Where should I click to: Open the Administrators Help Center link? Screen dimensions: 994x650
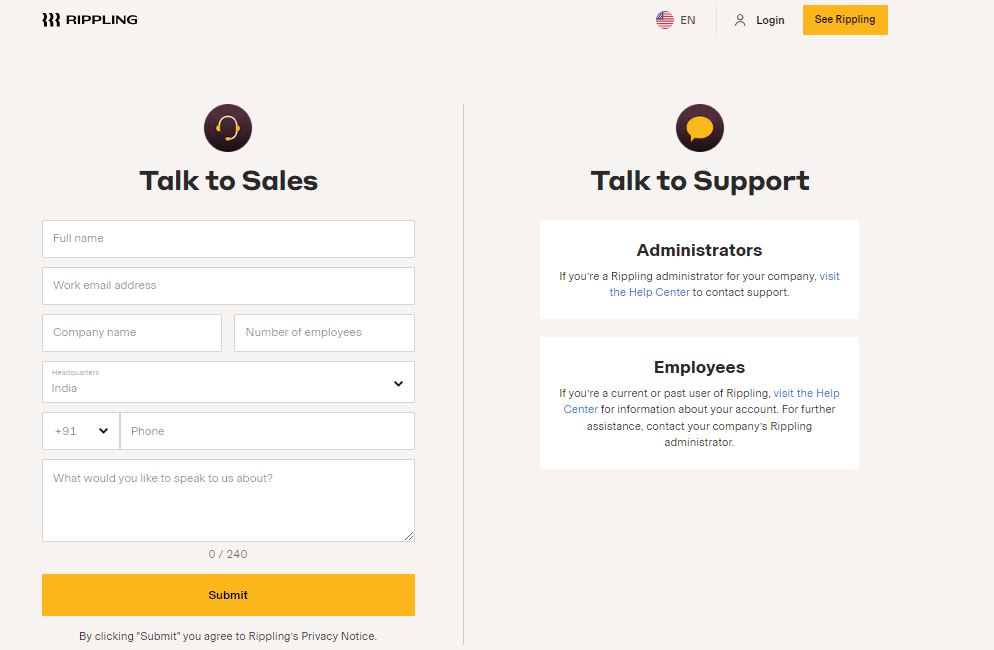(x=725, y=284)
